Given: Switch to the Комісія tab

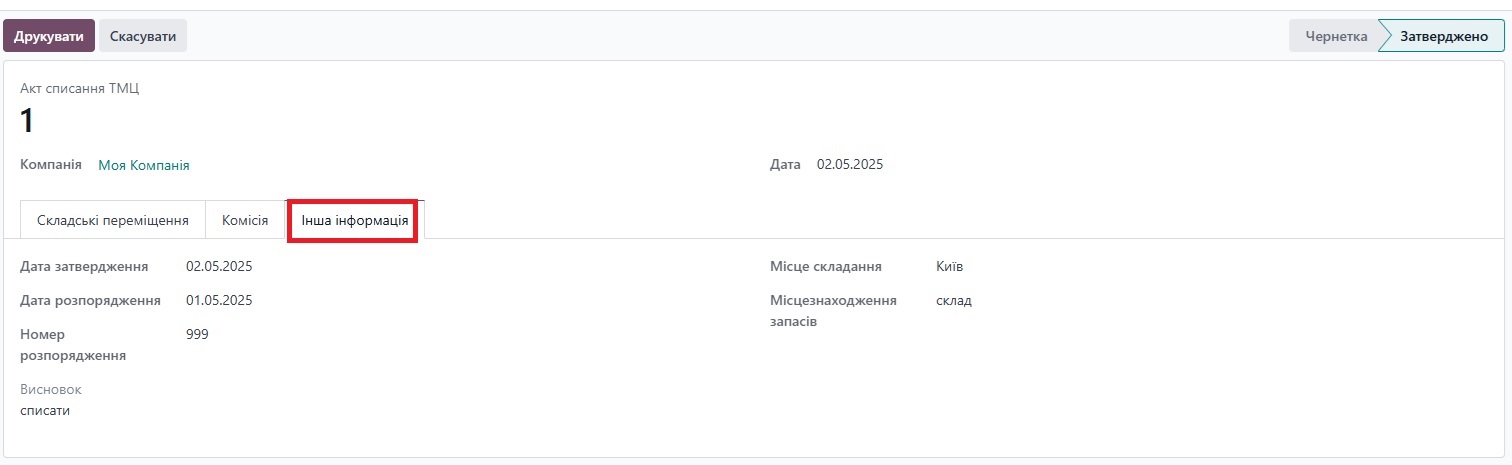Looking at the screenshot, I should pos(245,220).
